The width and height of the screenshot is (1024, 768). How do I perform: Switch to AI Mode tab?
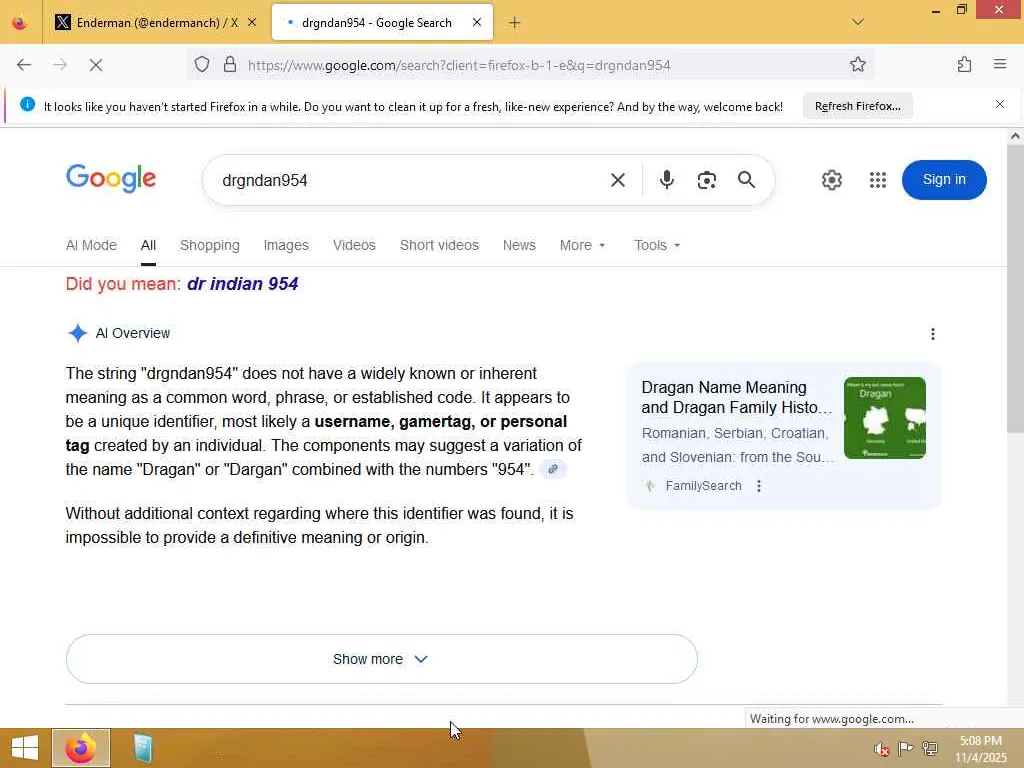click(91, 246)
